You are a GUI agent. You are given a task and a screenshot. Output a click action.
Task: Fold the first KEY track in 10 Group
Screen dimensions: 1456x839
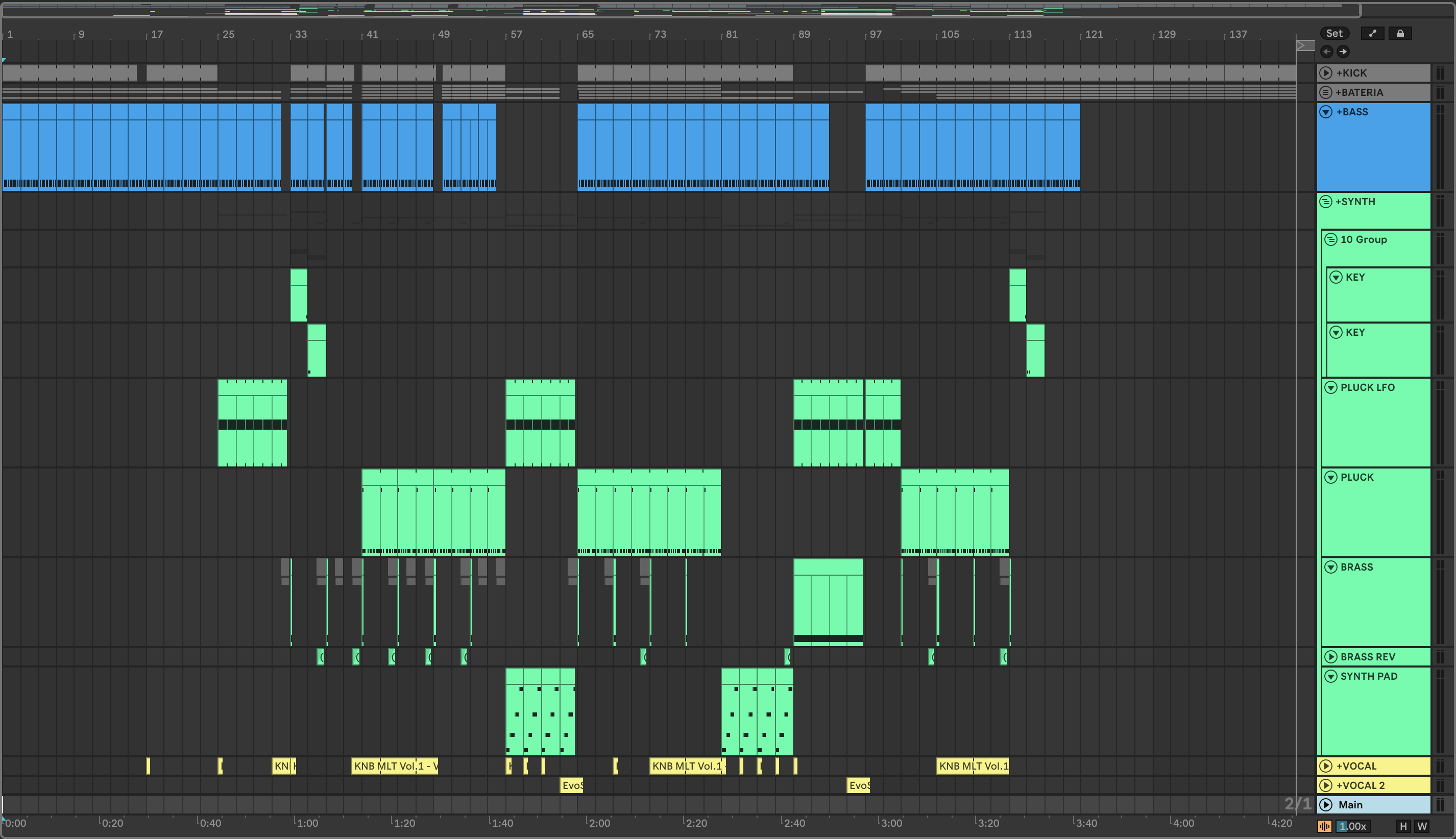(1336, 277)
